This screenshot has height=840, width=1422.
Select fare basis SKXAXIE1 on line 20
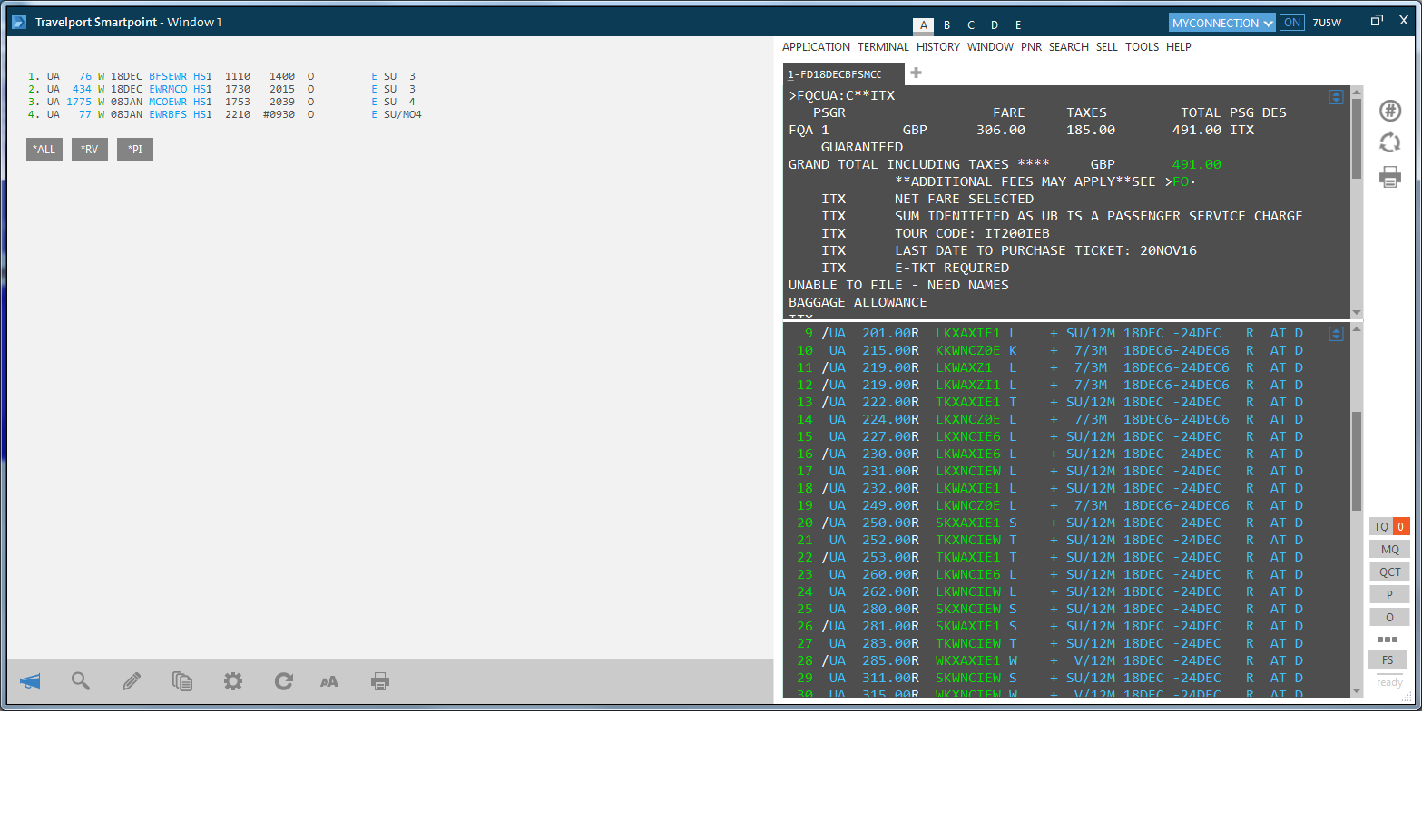coord(968,523)
